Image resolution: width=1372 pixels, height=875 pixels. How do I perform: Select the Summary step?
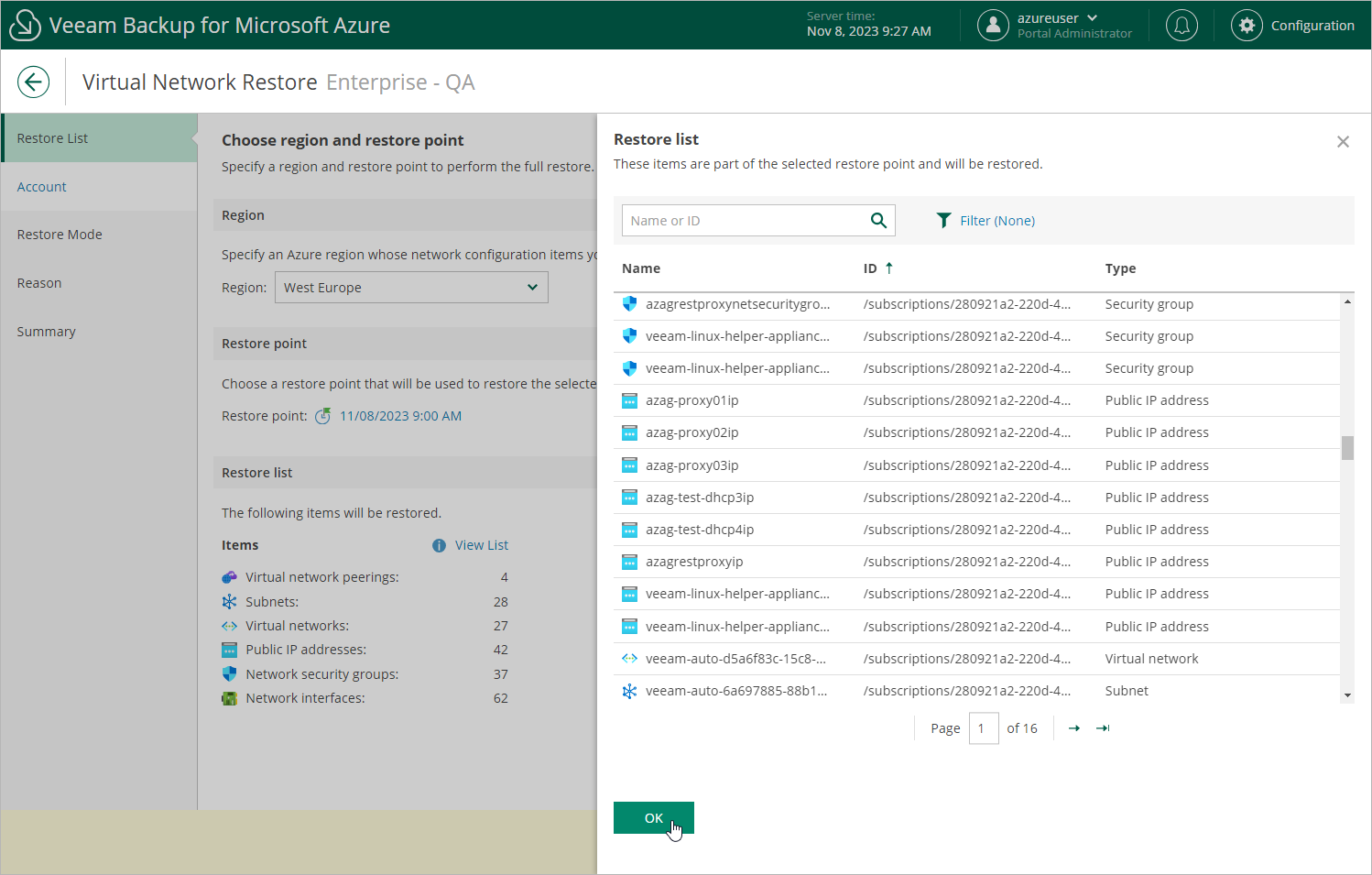pos(99,332)
